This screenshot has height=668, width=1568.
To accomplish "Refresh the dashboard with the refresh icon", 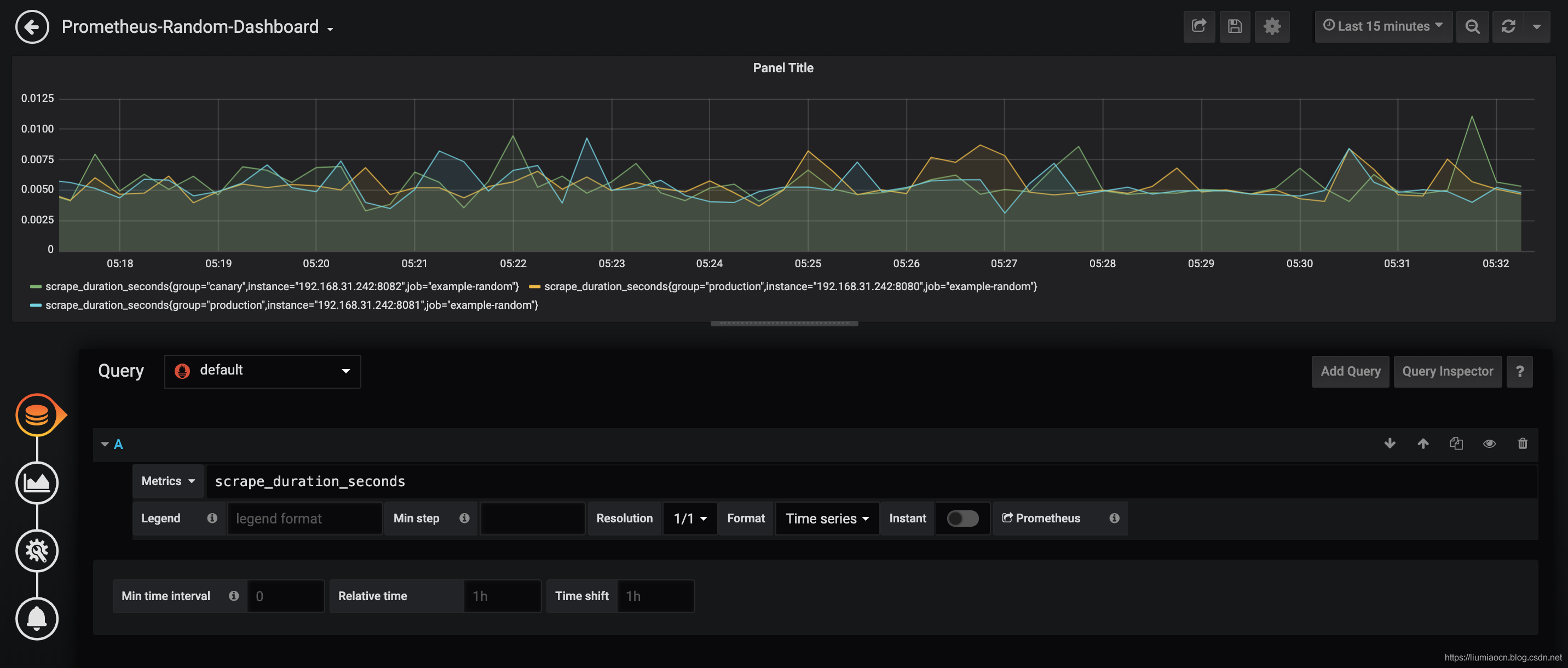I will (1508, 26).
